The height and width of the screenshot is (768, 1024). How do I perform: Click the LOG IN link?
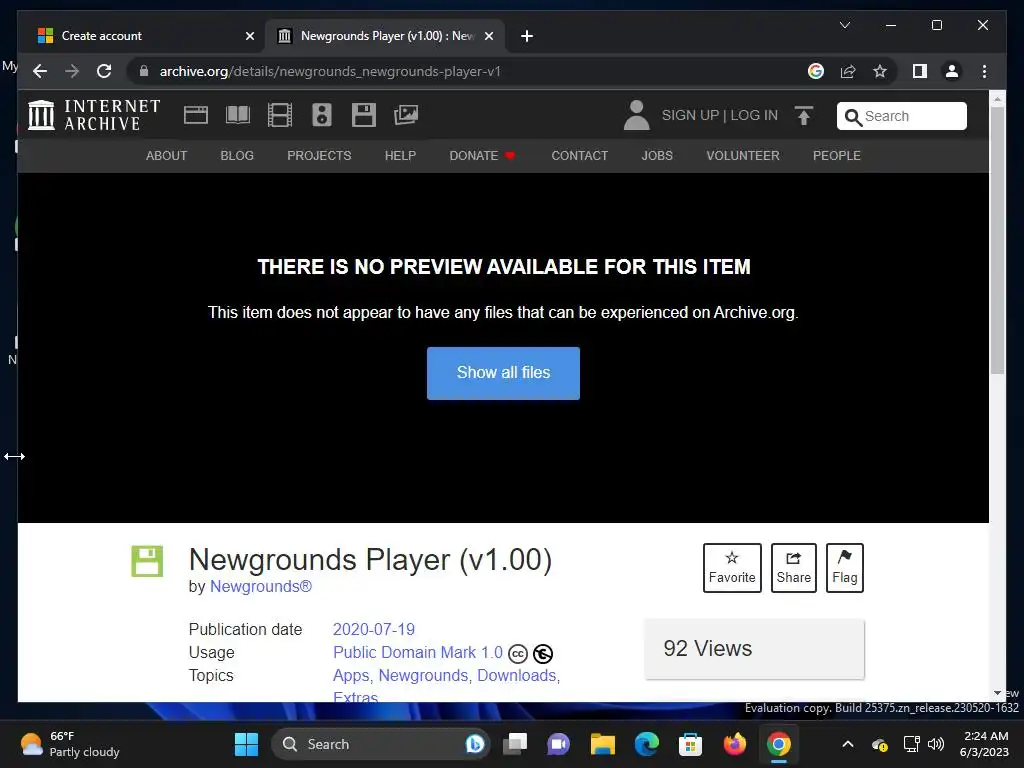pyautogui.click(x=754, y=116)
